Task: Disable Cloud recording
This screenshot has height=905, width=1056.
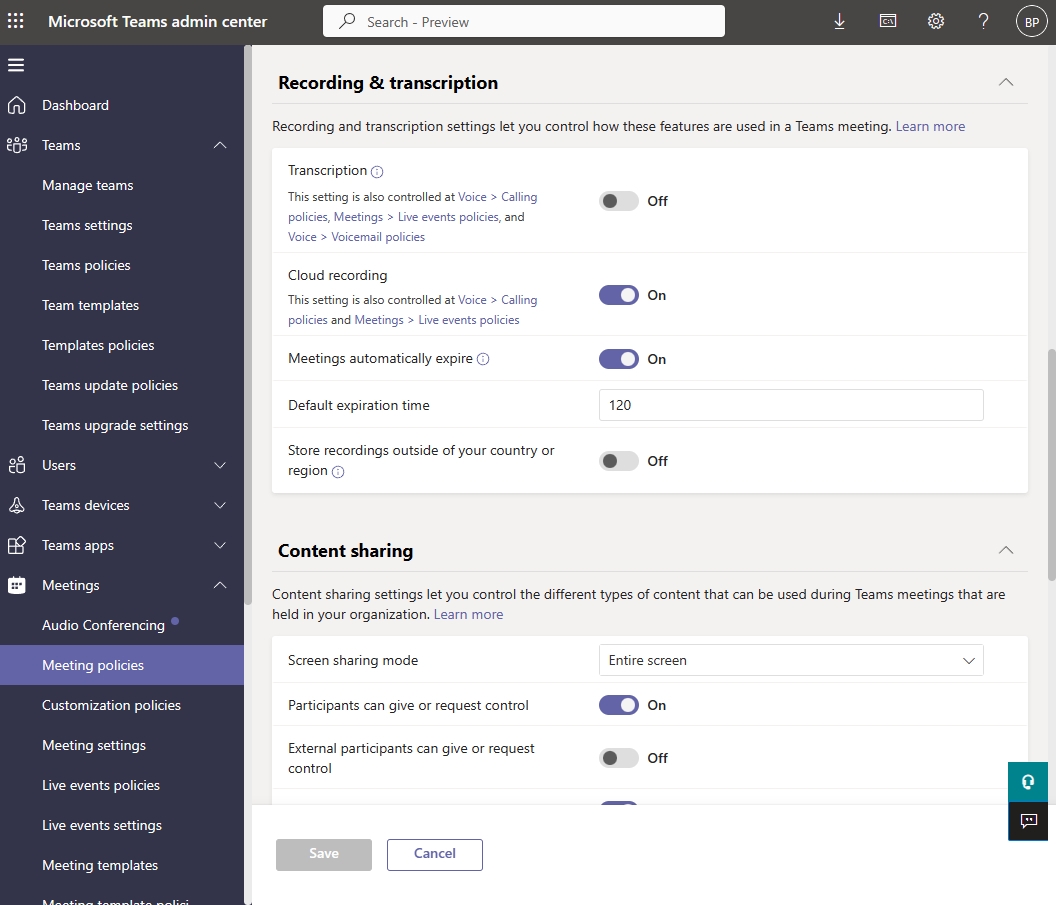Action: [618, 295]
